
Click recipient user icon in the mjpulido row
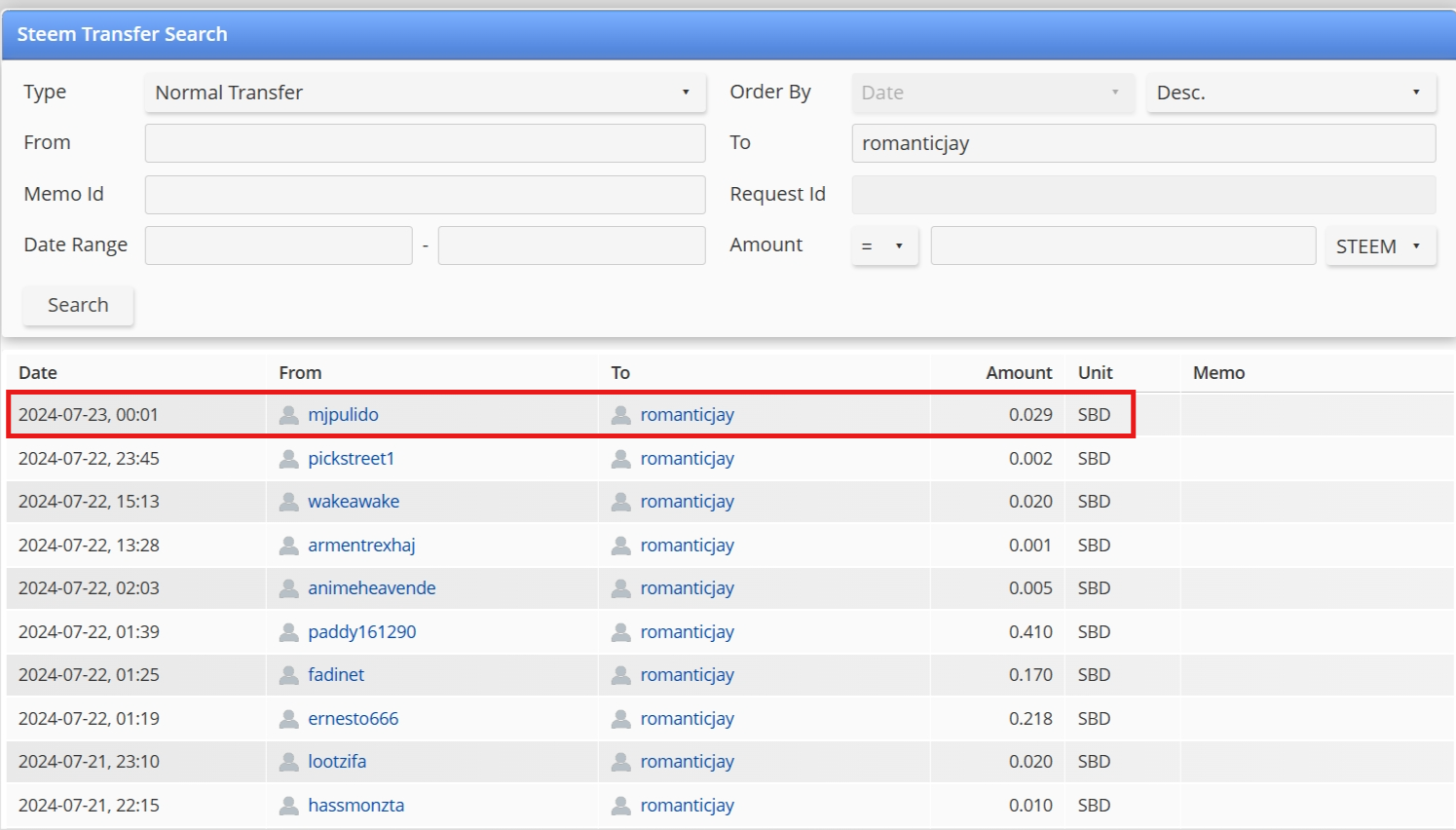(620, 415)
